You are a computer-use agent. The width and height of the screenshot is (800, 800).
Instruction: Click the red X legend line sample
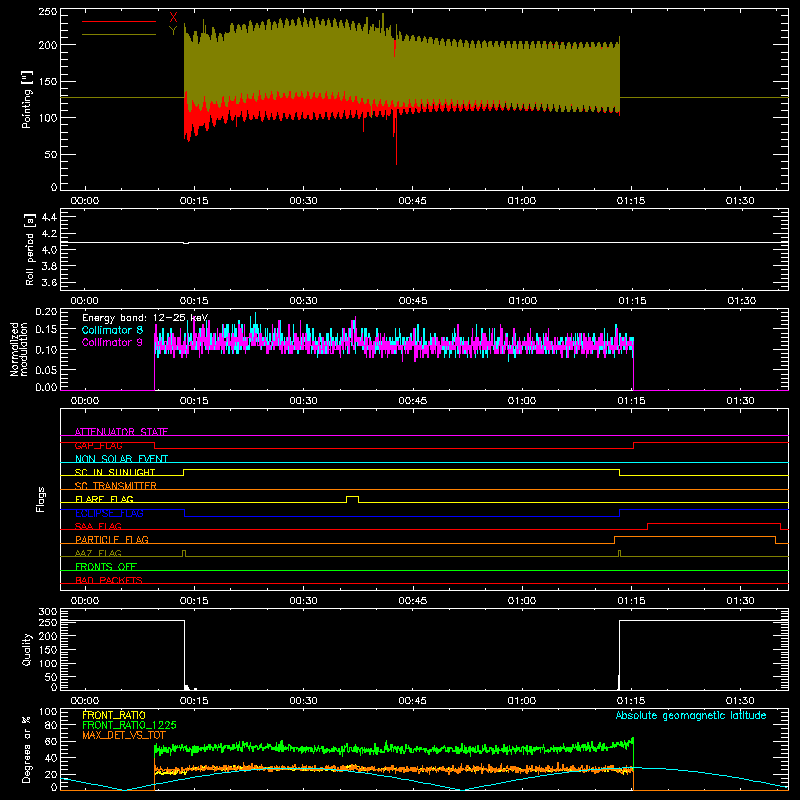coord(119,21)
